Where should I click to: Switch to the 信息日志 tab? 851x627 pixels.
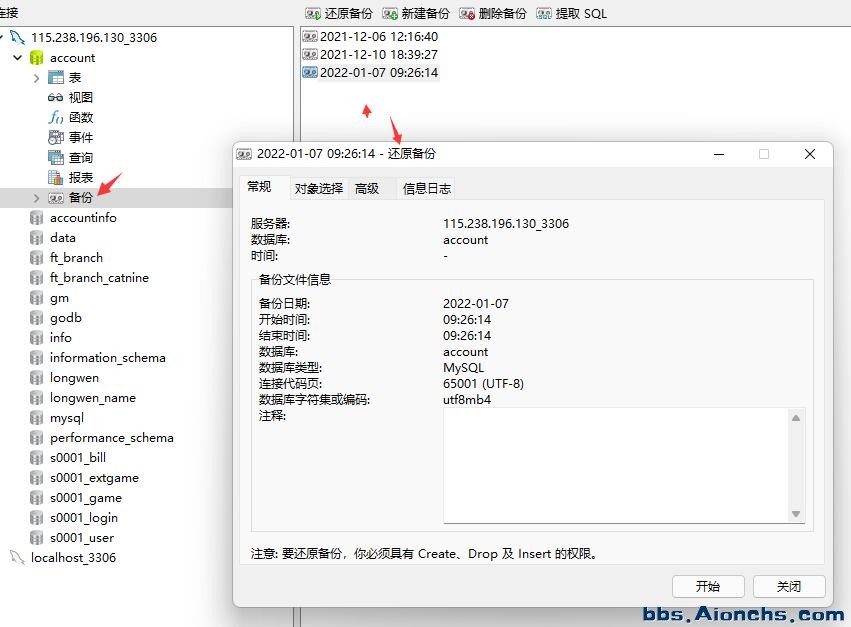[x=426, y=188]
